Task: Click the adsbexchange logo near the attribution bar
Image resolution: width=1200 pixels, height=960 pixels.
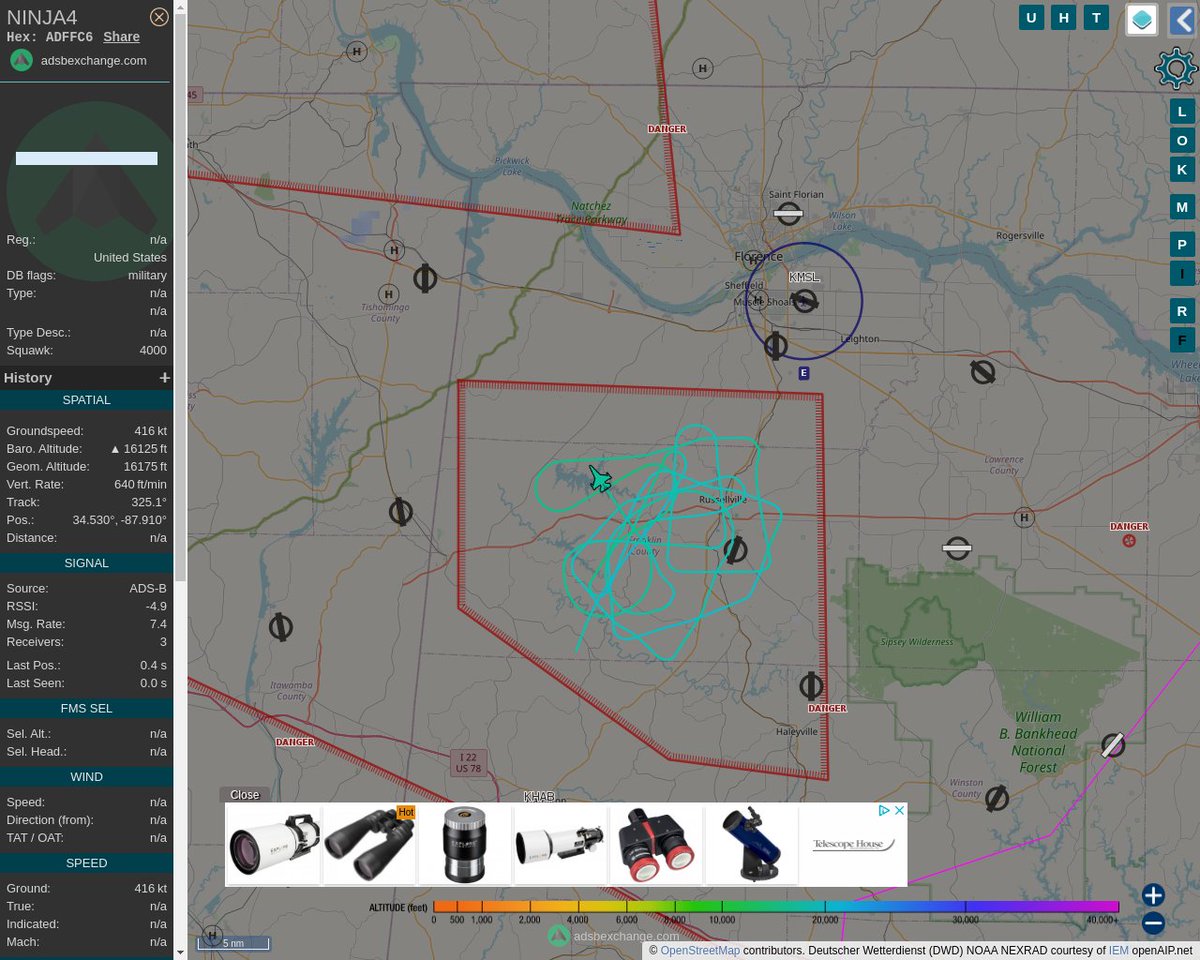Action: pos(557,936)
